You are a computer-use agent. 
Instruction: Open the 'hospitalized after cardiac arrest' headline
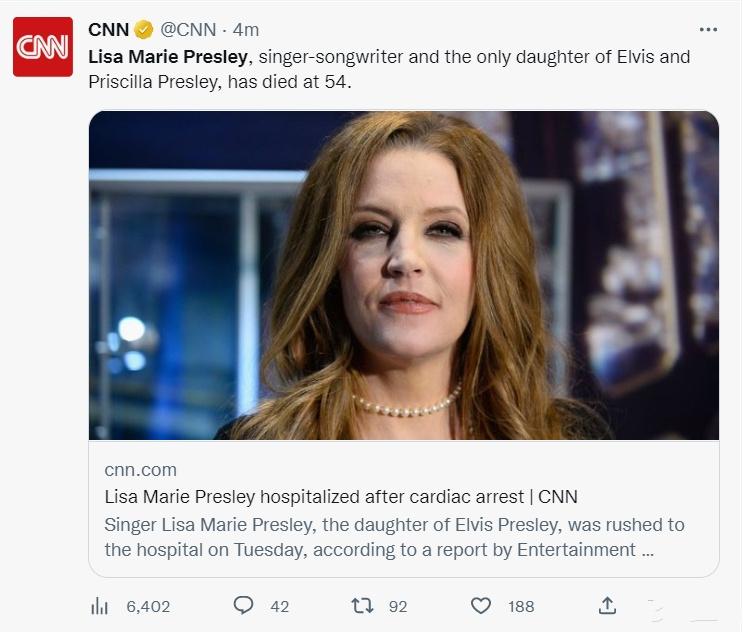340,497
